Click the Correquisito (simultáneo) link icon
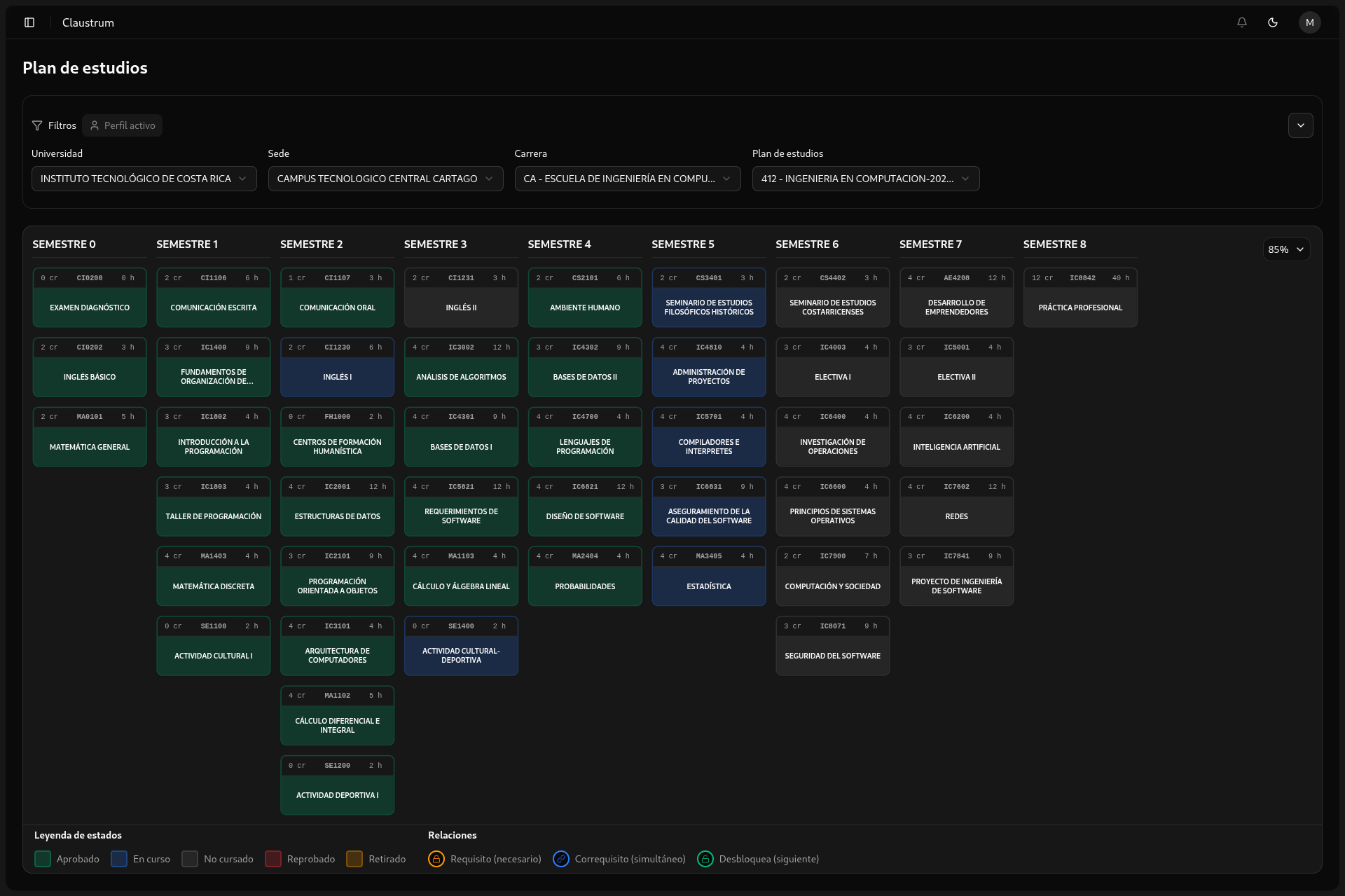This screenshot has width=1345, height=896. coord(560,858)
